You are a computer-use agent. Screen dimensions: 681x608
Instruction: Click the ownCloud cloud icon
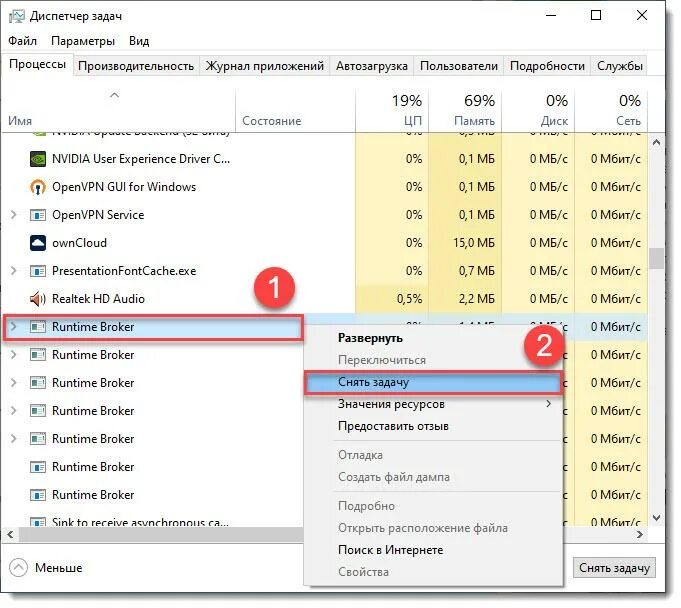tap(38, 243)
